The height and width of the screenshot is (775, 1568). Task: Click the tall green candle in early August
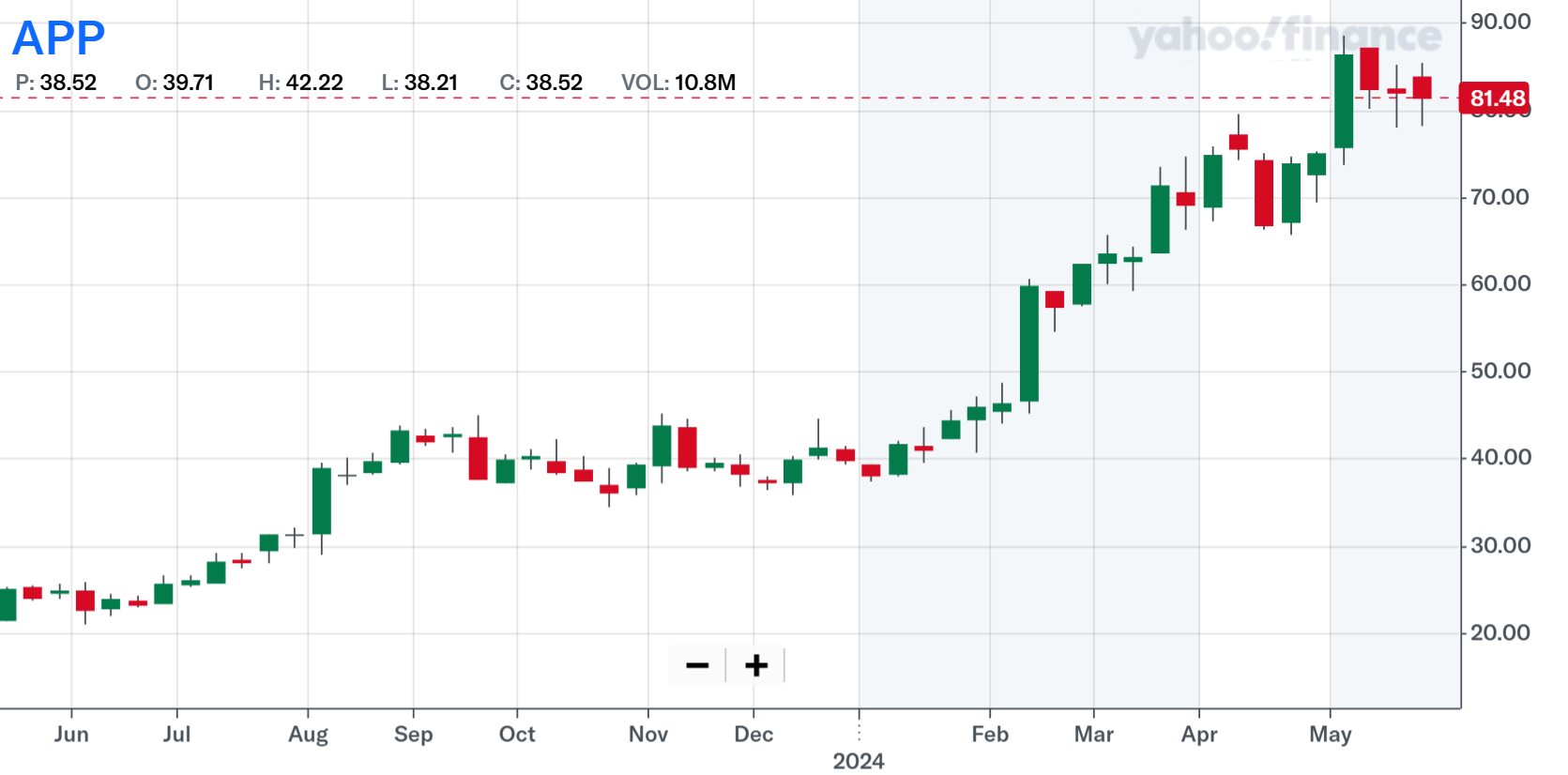(x=322, y=501)
